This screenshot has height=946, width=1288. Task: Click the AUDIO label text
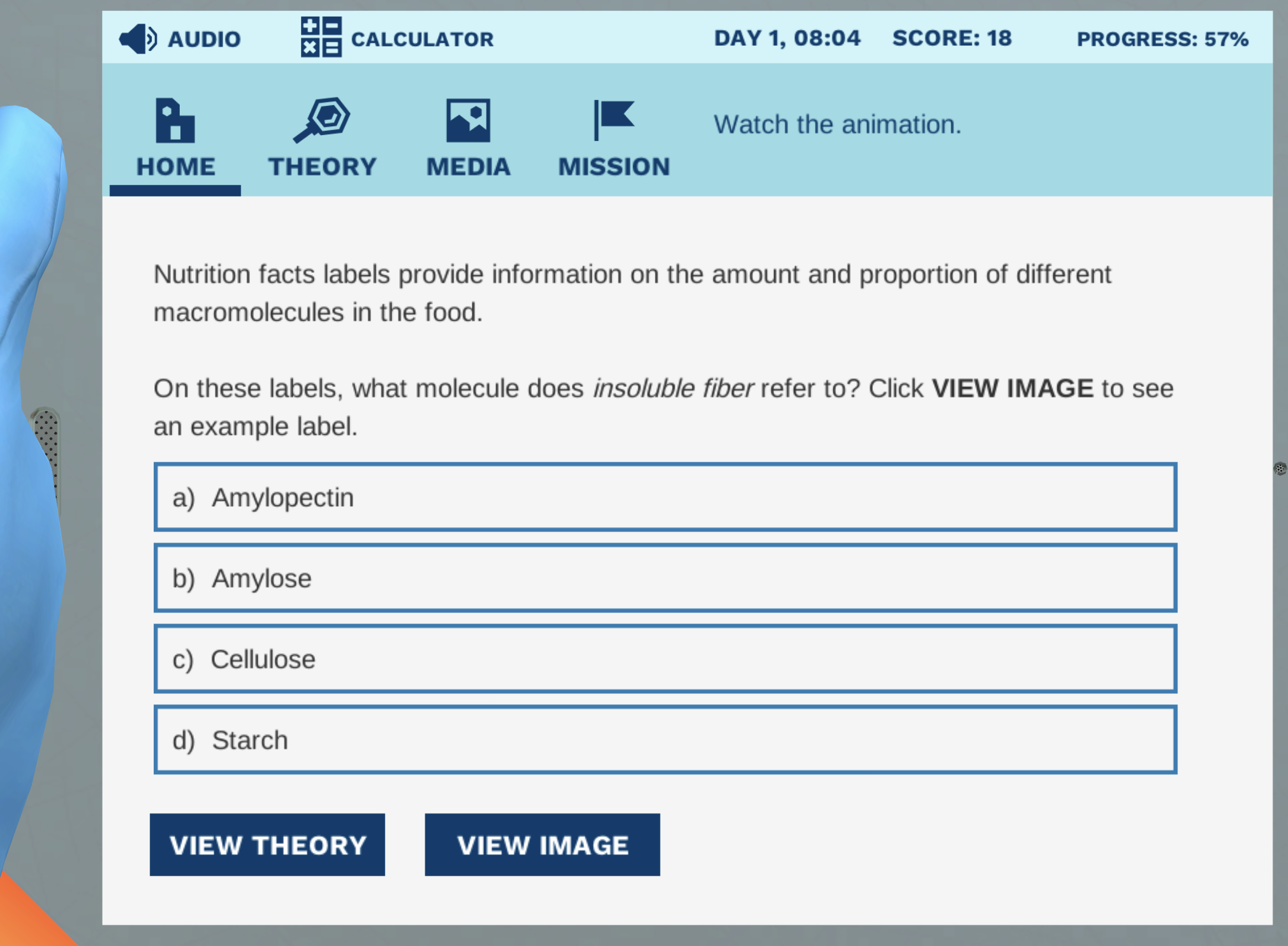[204, 40]
